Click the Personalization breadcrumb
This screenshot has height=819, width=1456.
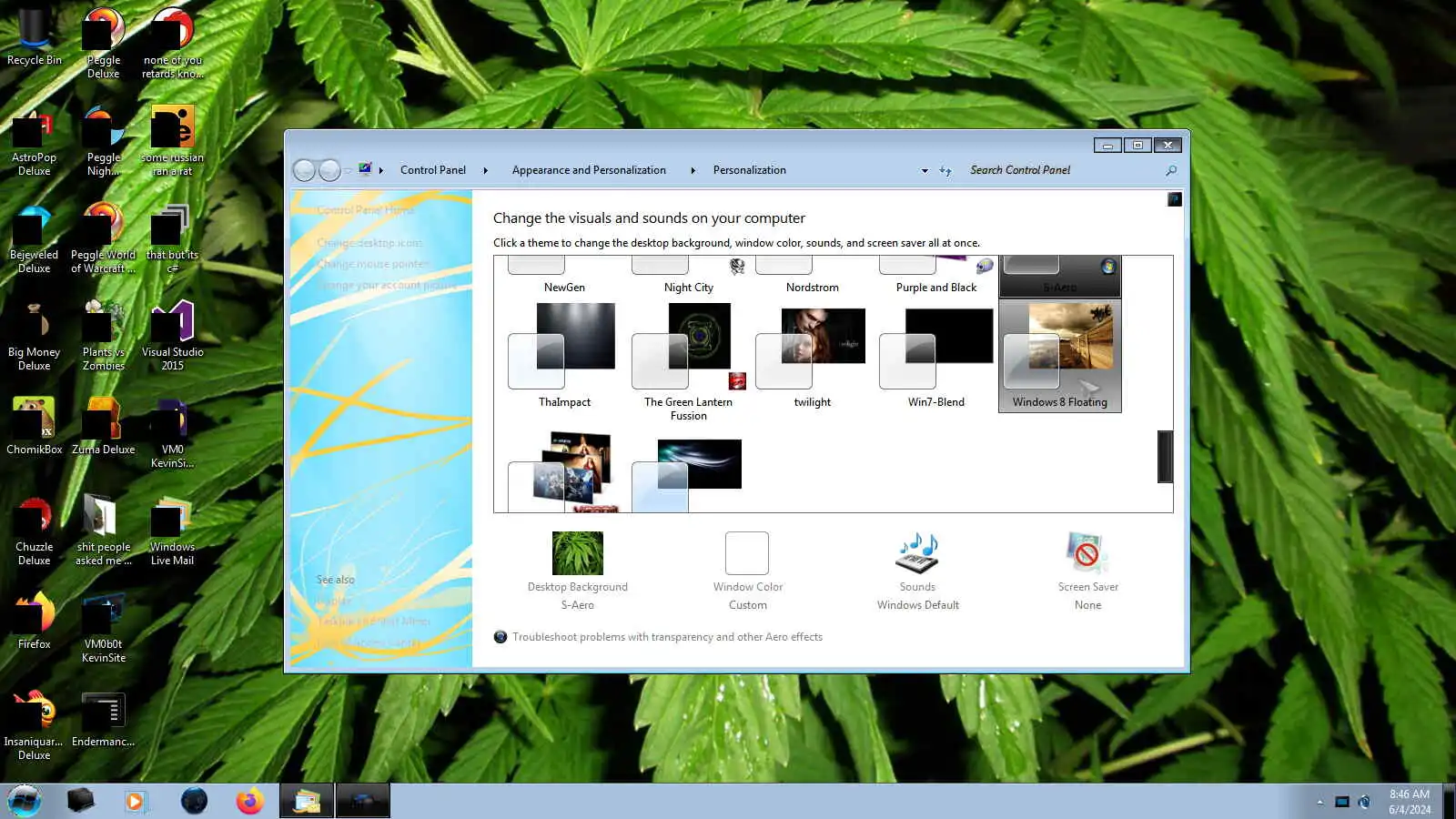coord(750,170)
